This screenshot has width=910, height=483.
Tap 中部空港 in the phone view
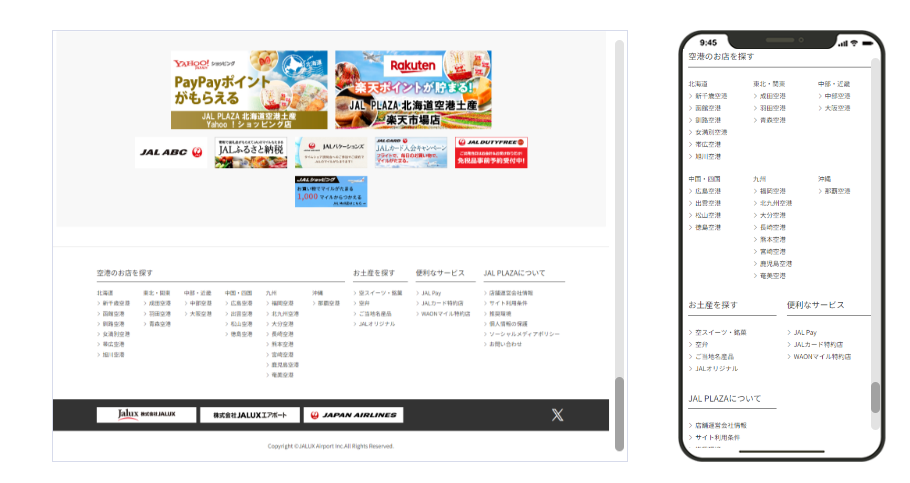click(x=837, y=96)
